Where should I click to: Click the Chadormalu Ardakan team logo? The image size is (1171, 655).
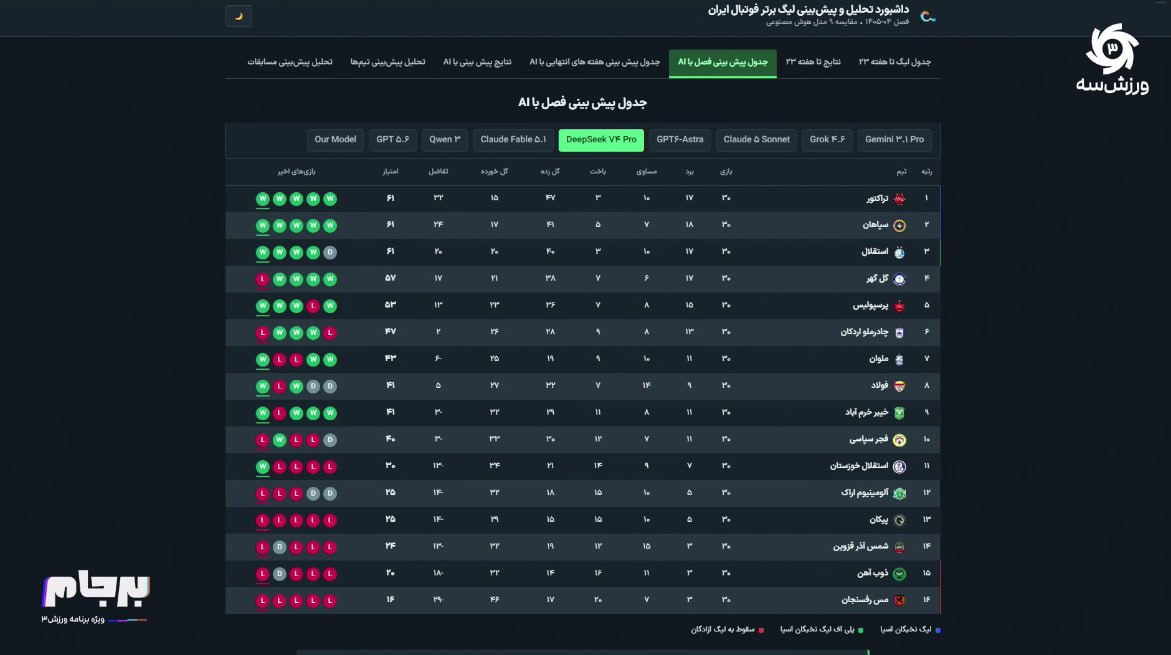pyautogui.click(x=899, y=333)
